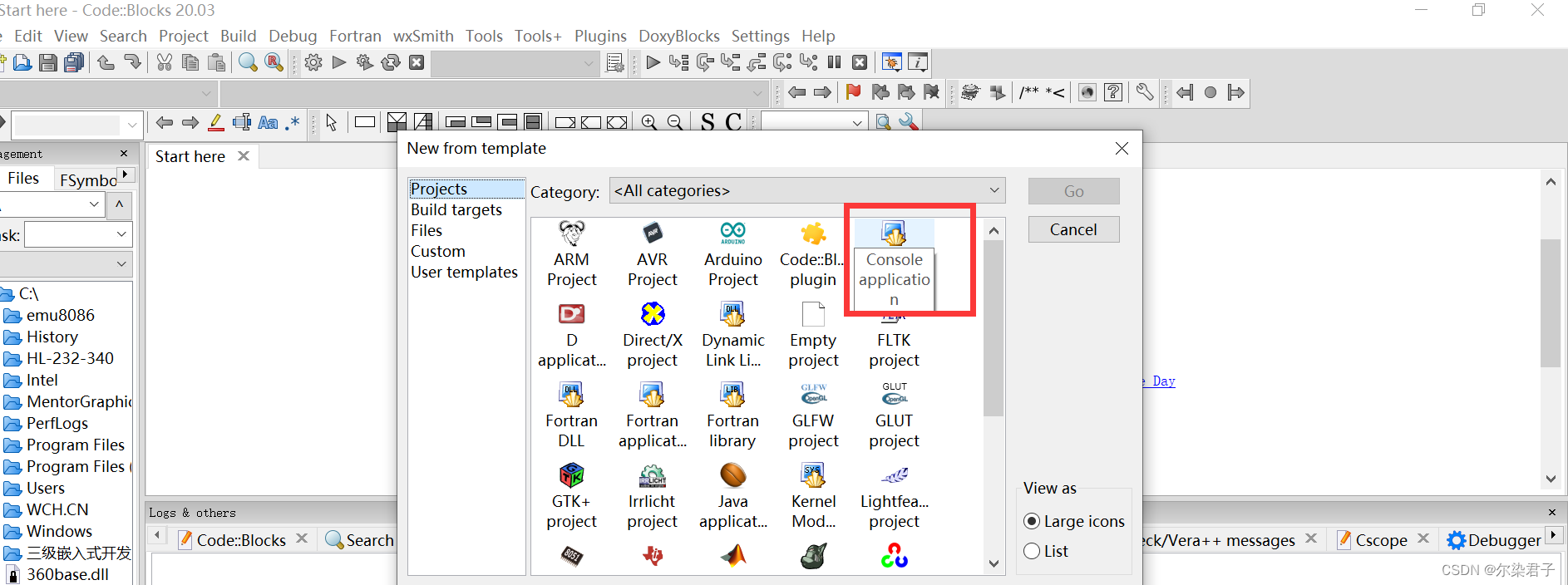Select the Kernel Mode driver template

tap(813, 496)
